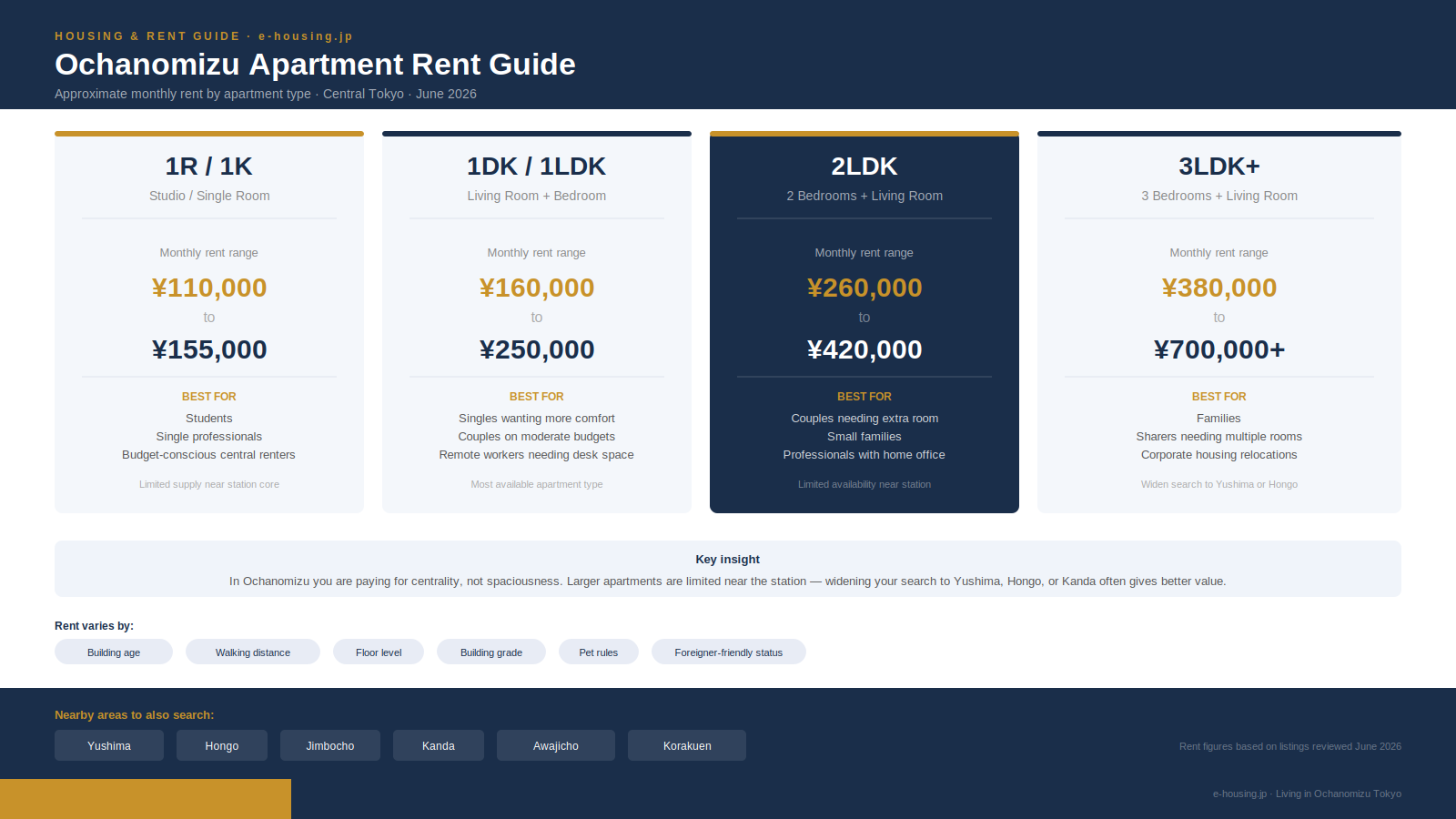Select the Walking distance pill
This screenshot has width=1456, height=819.
253,652
